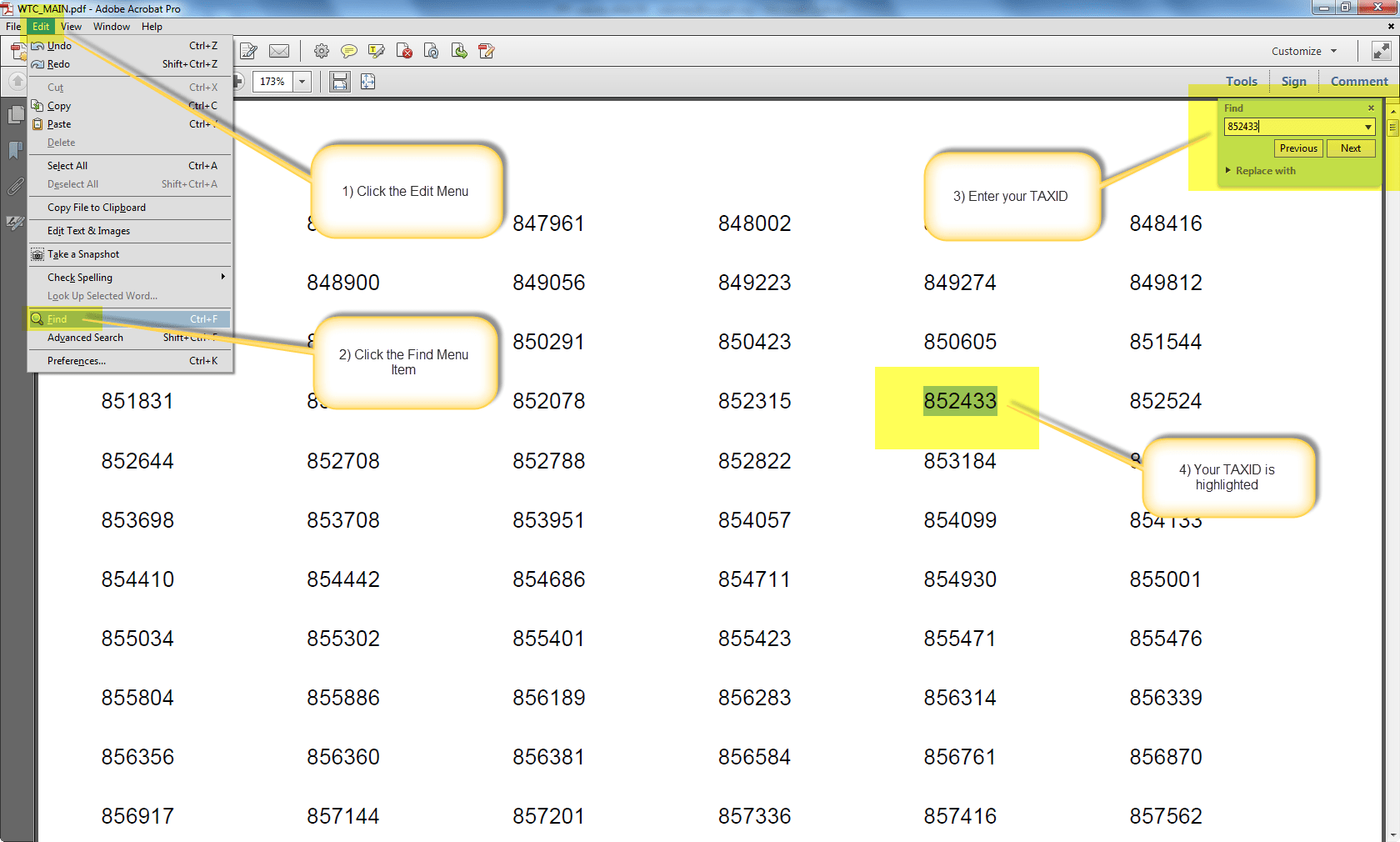1400x842 pixels.
Task: Click the zoom percentage field showing 173%
Action: pos(273,82)
